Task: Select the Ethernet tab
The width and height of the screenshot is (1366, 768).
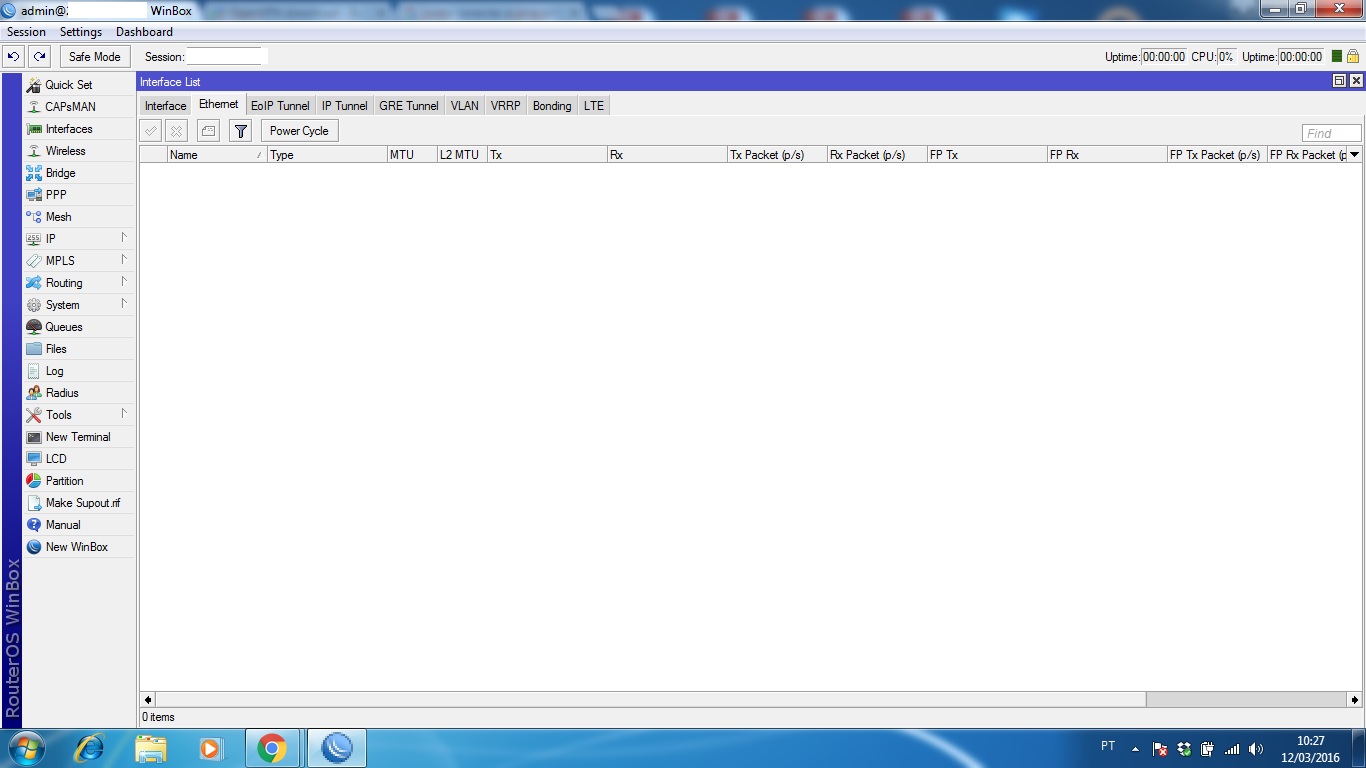Action: (x=219, y=104)
